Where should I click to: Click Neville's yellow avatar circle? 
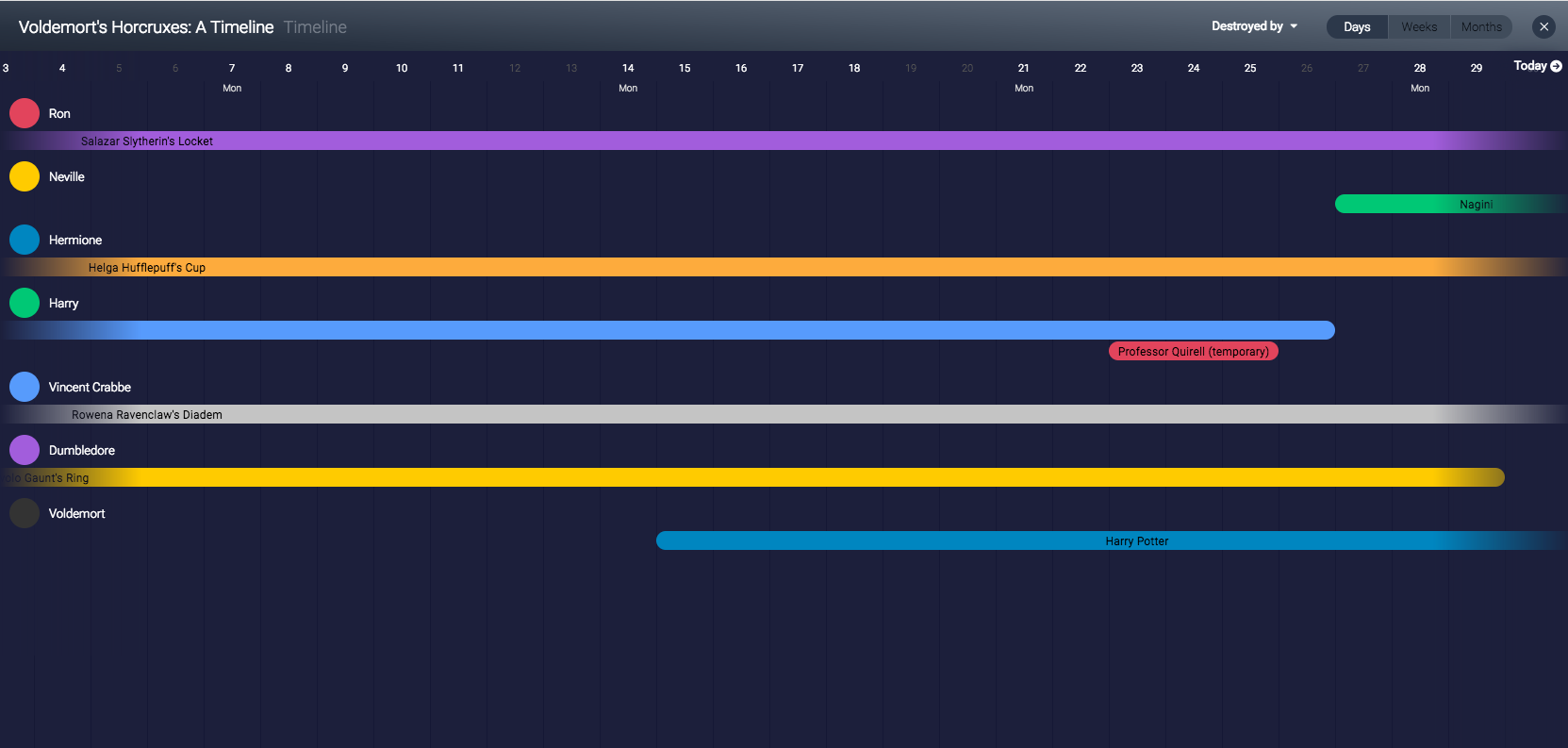tap(25, 176)
